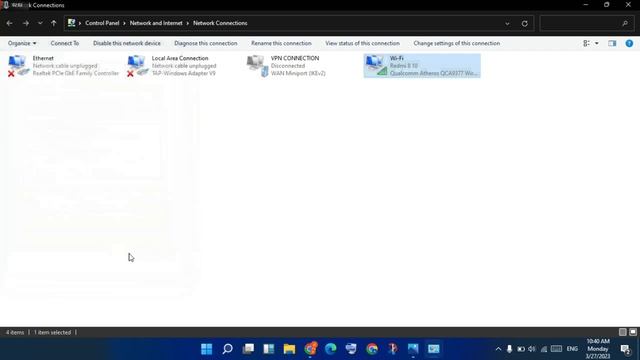Click Connect To in the toolbar

pos(64,43)
